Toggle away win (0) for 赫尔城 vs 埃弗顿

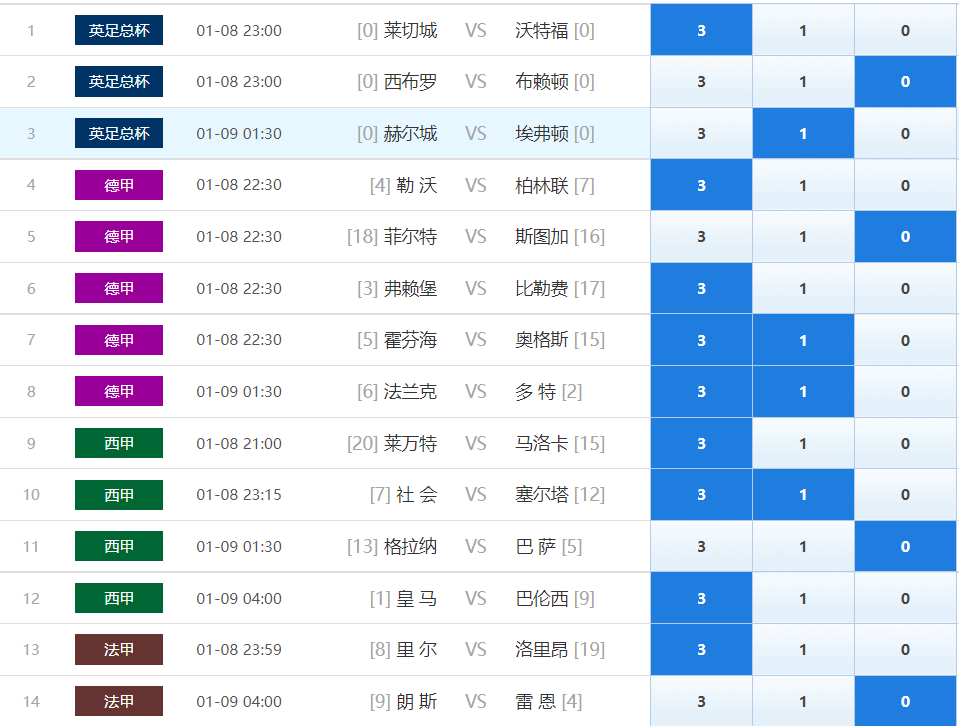[905, 133]
